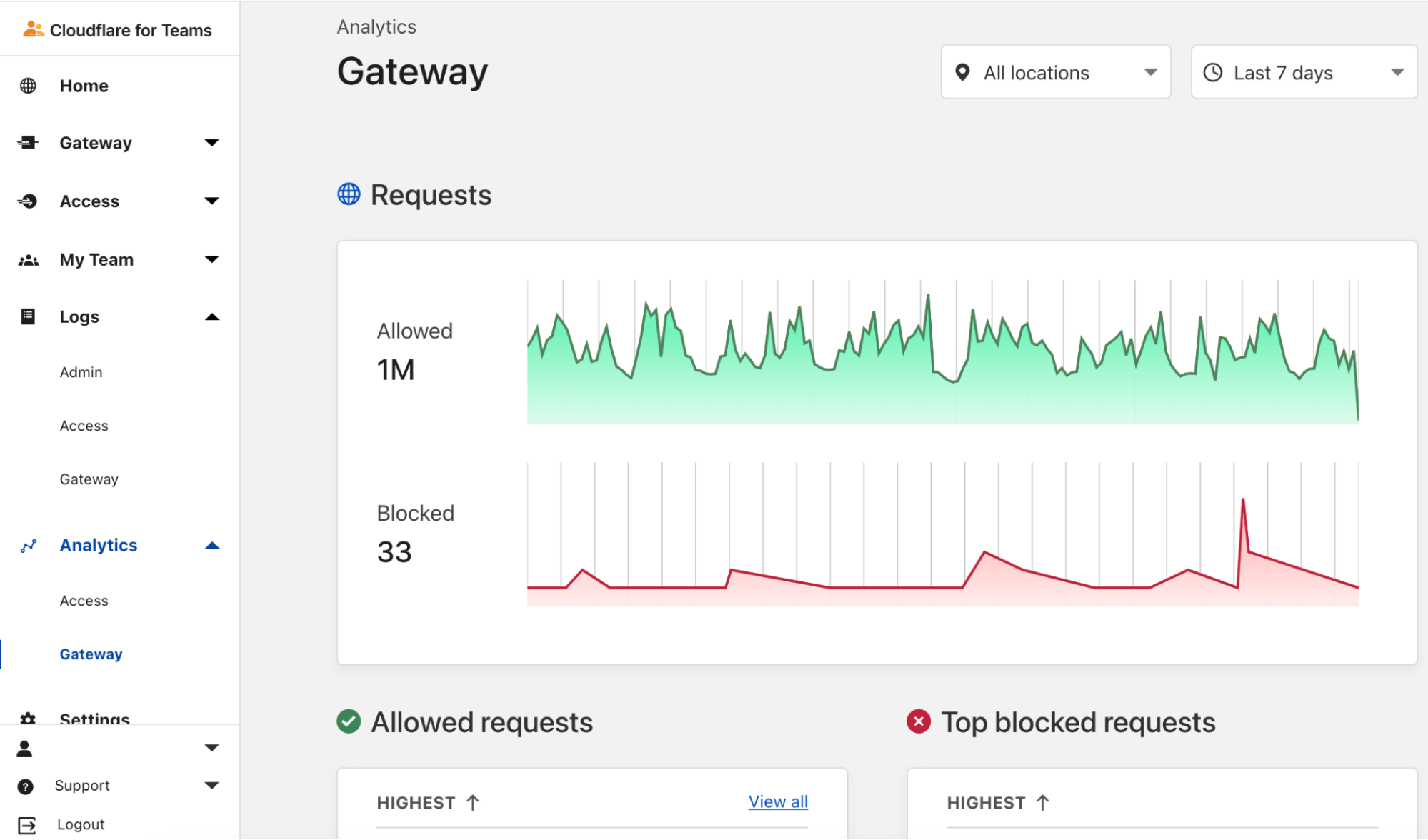This screenshot has height=840, width=1428.
Task: Click the Cloudflare for Teams logo icon
Action: click(x=33, y=29)
